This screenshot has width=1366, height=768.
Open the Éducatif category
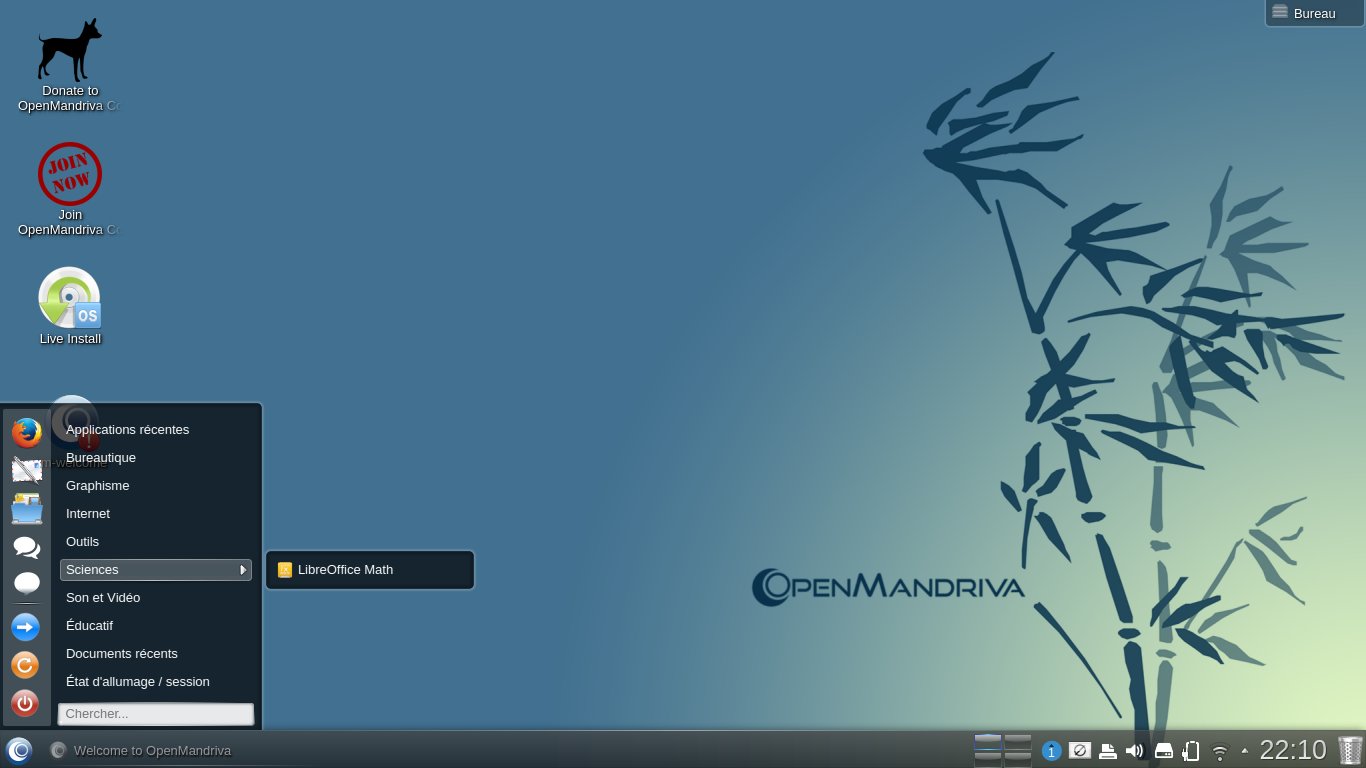click(155, 625)
